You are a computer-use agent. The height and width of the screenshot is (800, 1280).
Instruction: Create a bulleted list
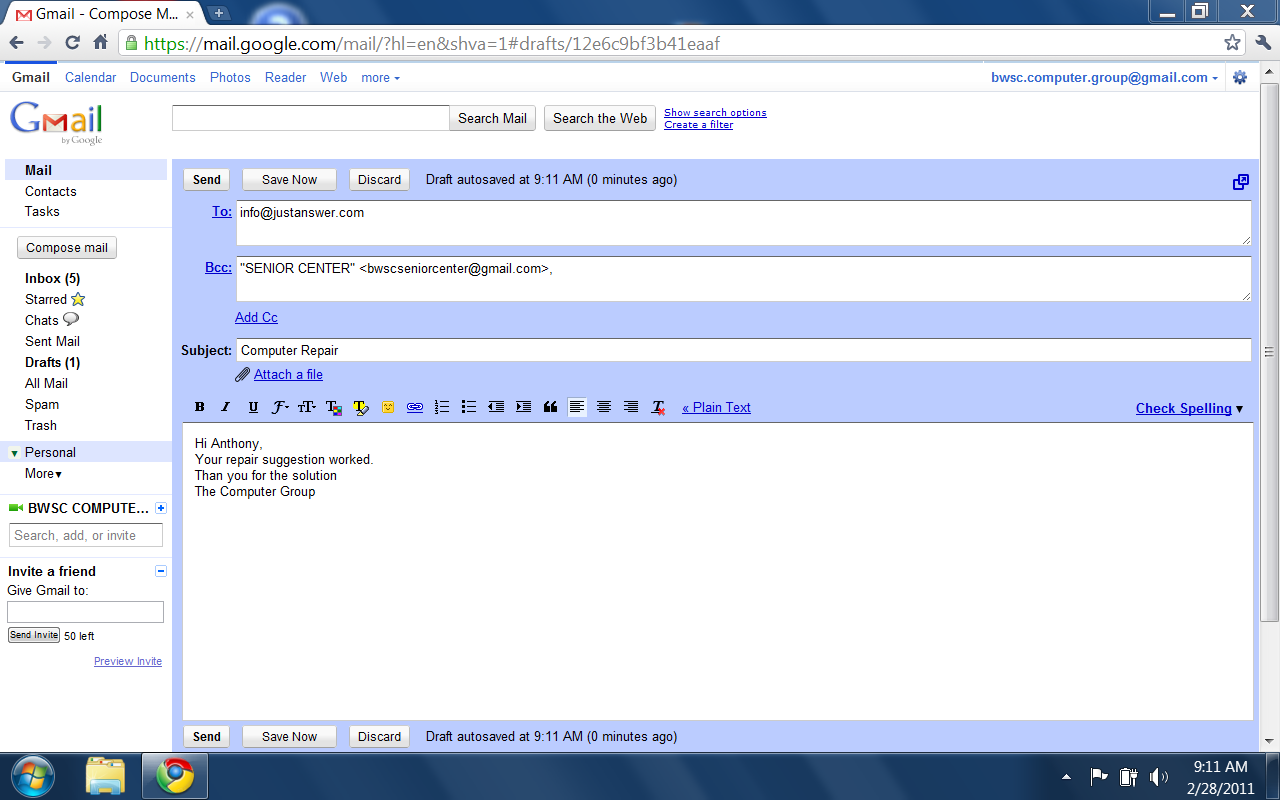469,407
